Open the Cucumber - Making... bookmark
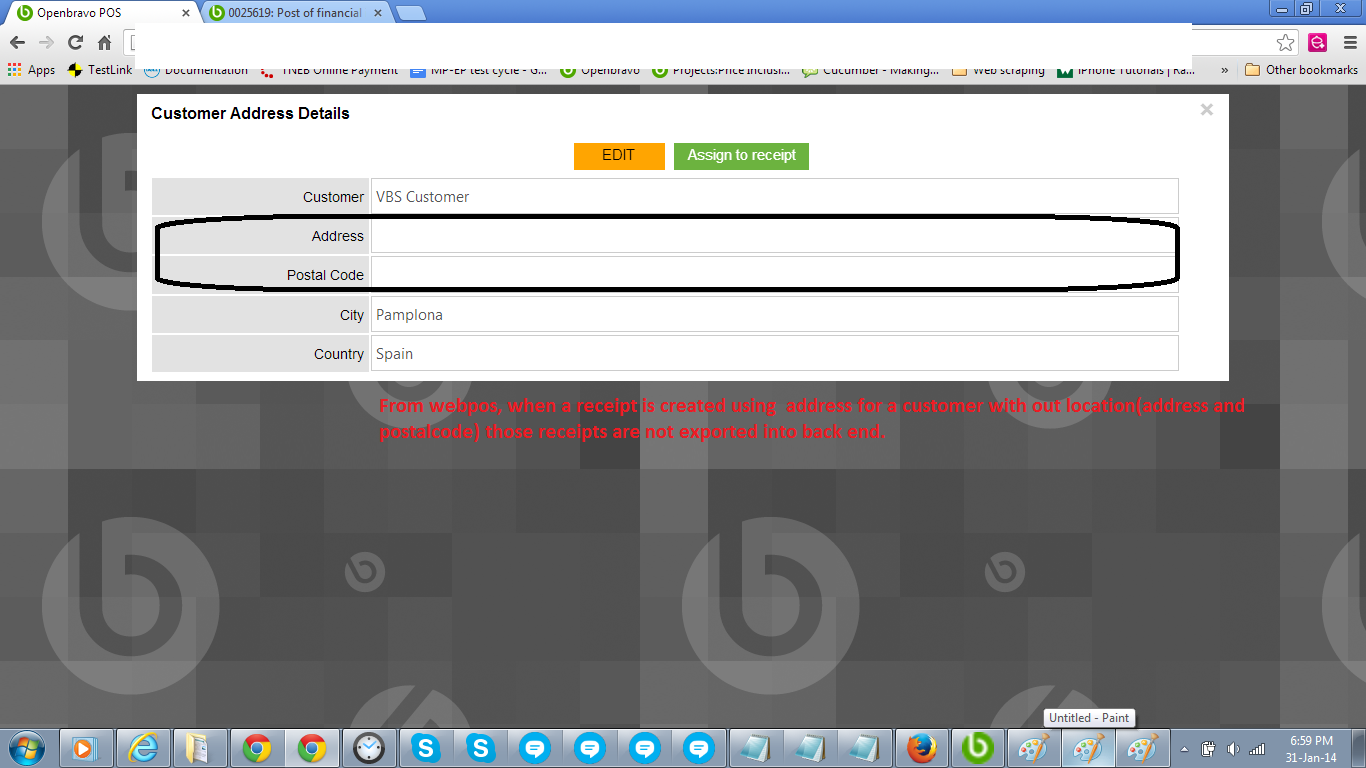 pos(871,70)
